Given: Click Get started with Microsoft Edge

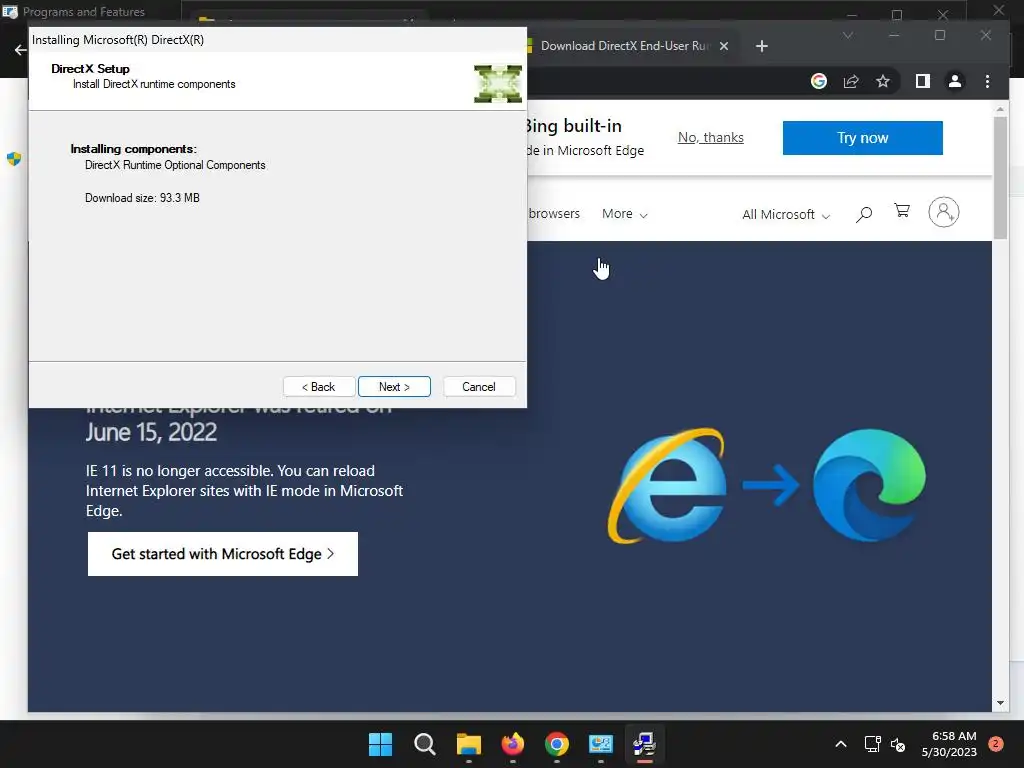Looking at the screenshot, I should (x=223, y=554).
